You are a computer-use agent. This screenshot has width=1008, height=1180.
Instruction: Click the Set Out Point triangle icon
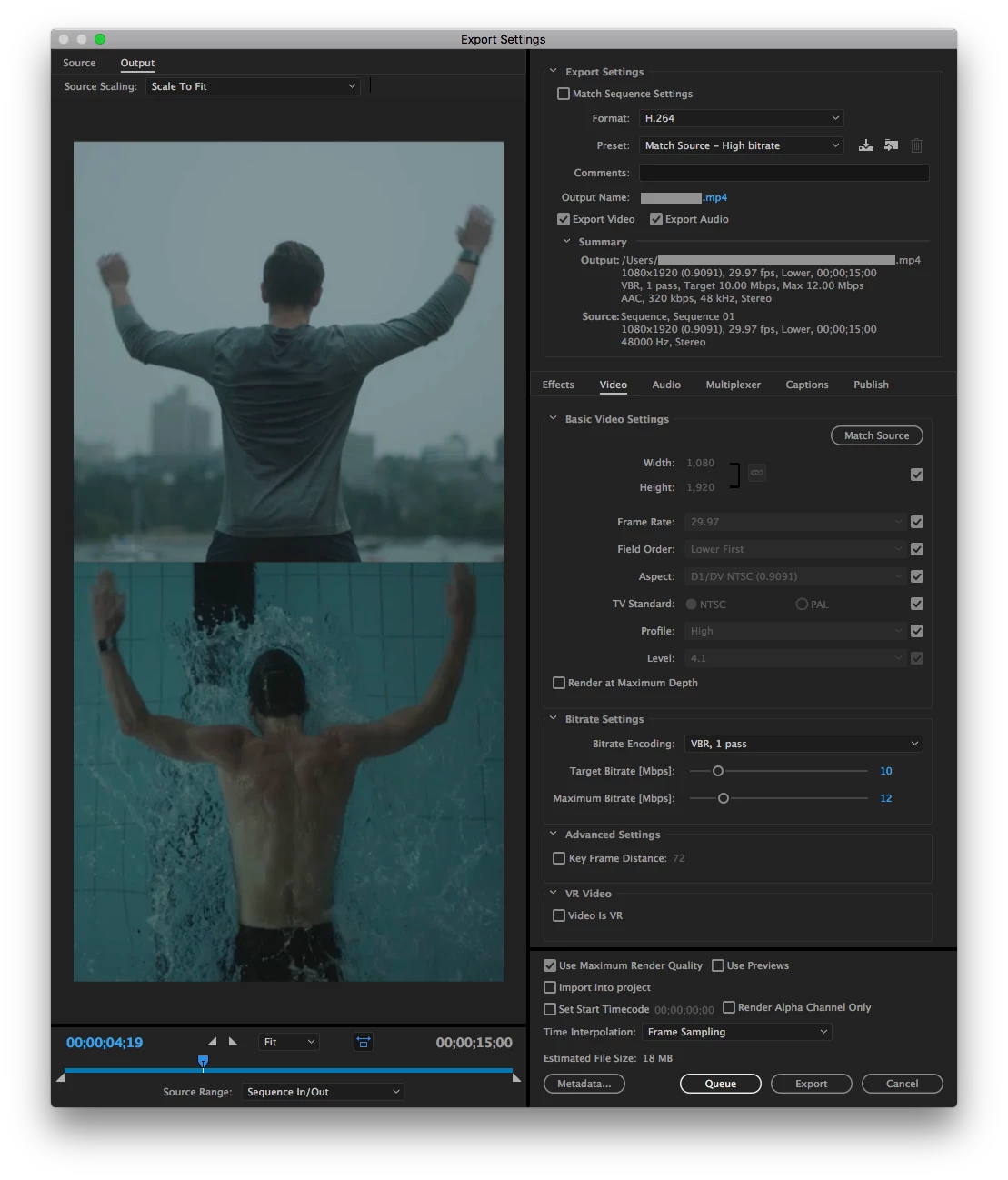(x=233, y=1042)
